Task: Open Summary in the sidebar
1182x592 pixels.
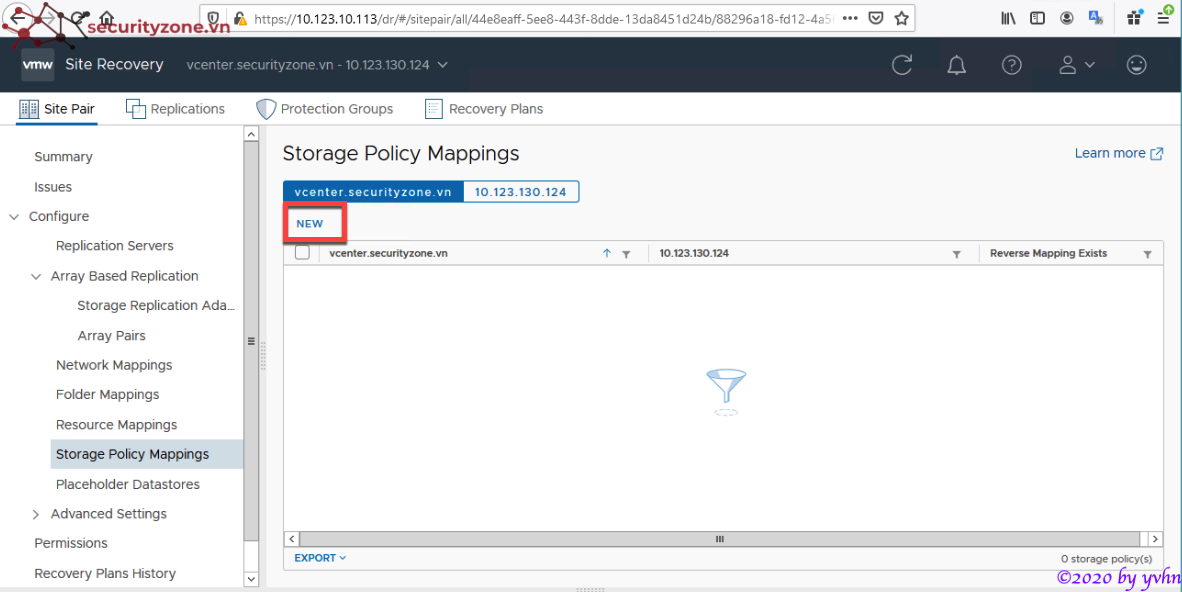Action: point(63,157)
